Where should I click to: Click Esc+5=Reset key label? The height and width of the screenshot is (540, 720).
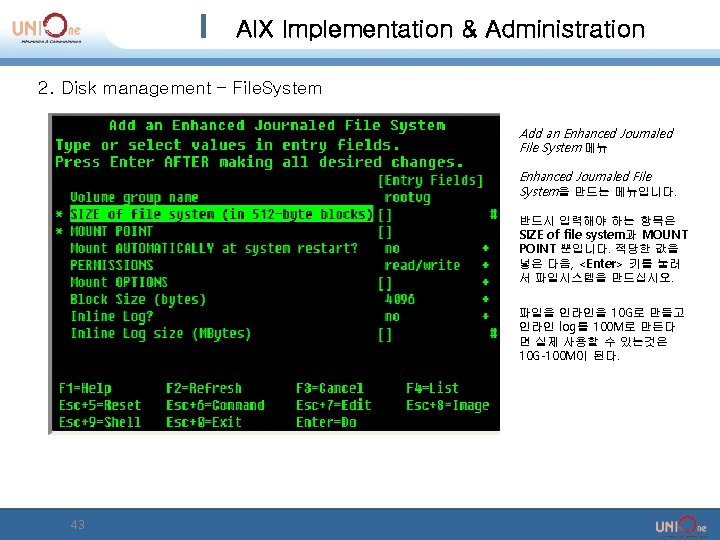(x=100, y=405)
